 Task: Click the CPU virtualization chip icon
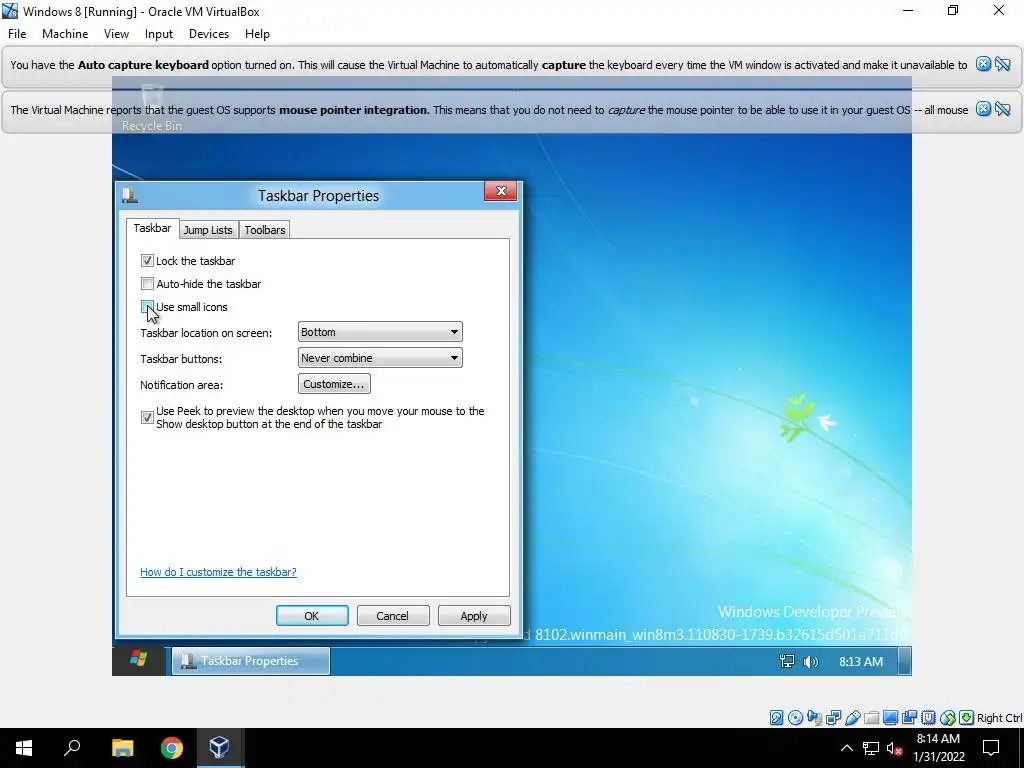pyautogui.click(x=928, y=718)
